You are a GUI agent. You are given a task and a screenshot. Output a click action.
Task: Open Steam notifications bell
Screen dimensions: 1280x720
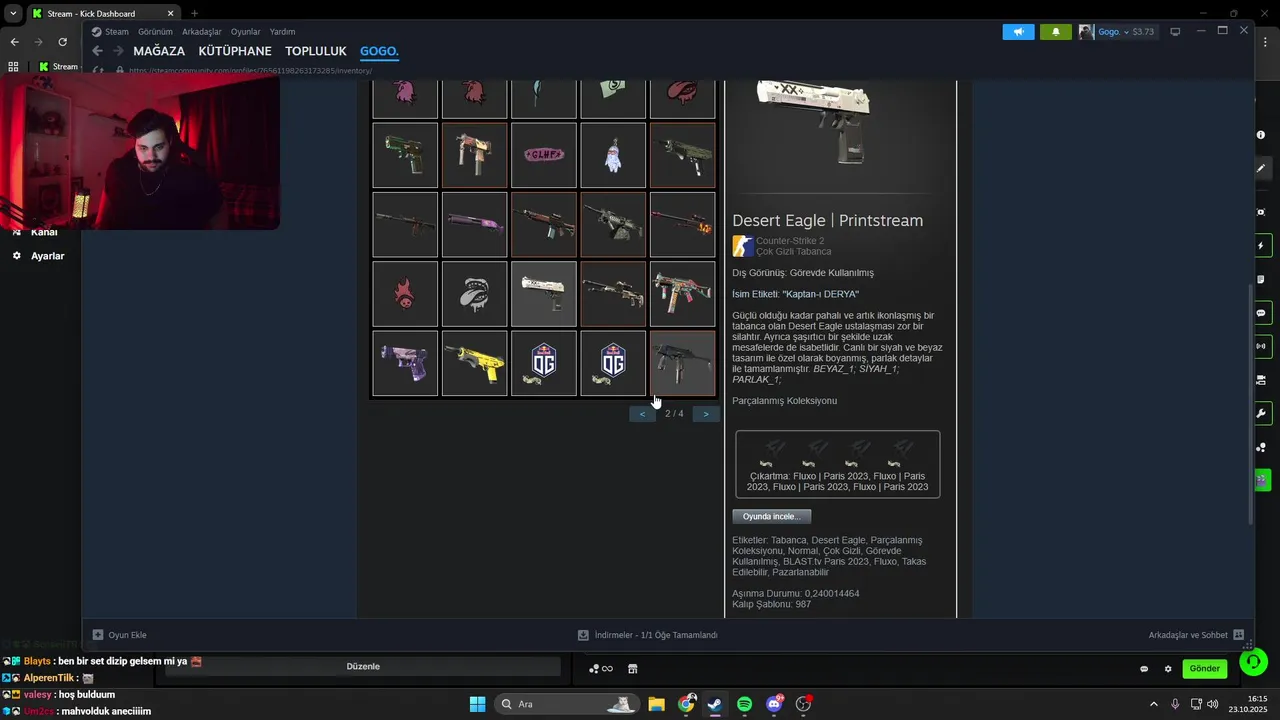(x=1056, y=32)
